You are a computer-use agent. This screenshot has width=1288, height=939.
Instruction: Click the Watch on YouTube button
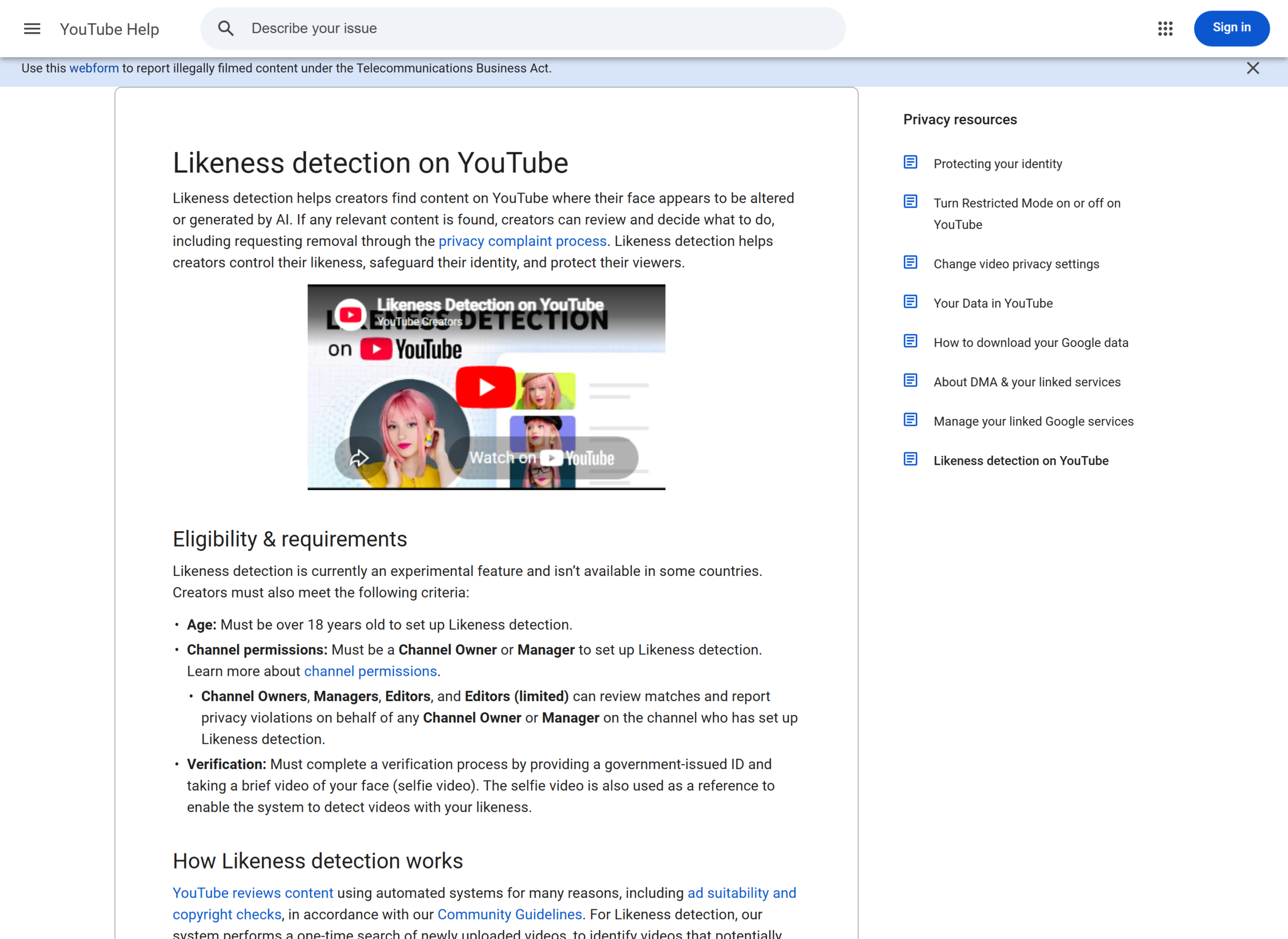coord(543,458)
